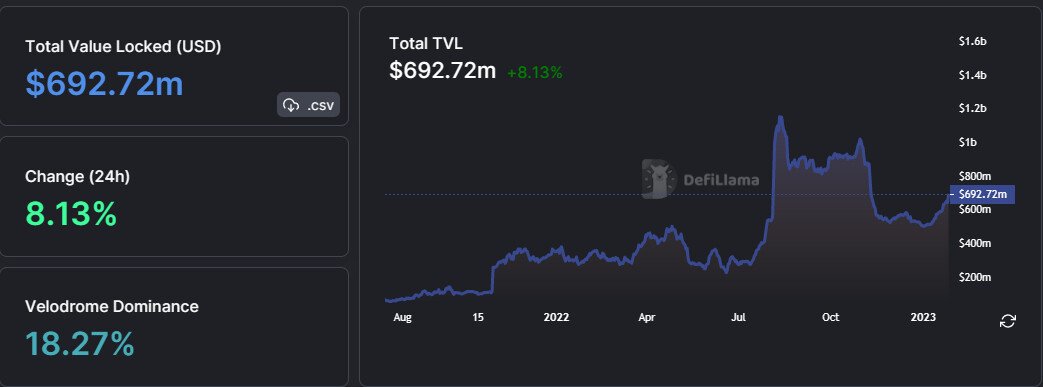Click the $1b y-axis label

point(967,142)
